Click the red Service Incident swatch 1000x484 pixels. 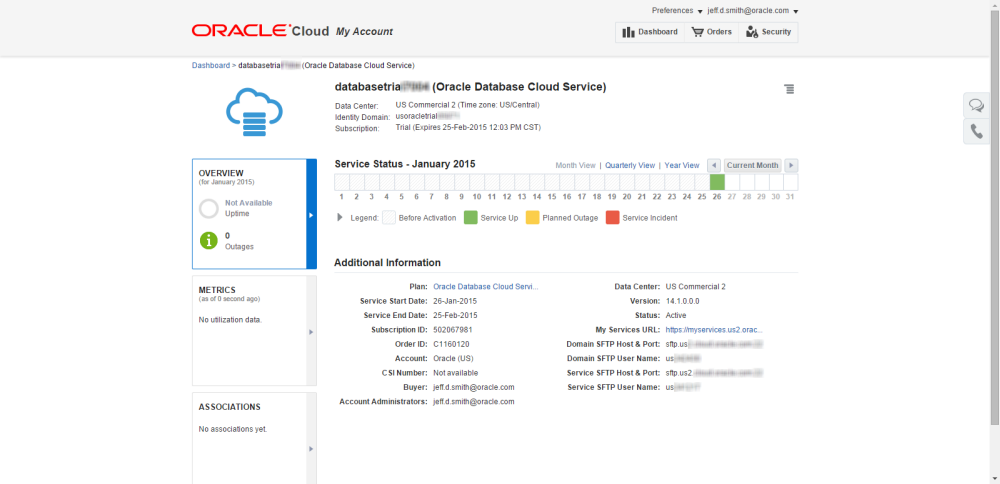point(613,217)
